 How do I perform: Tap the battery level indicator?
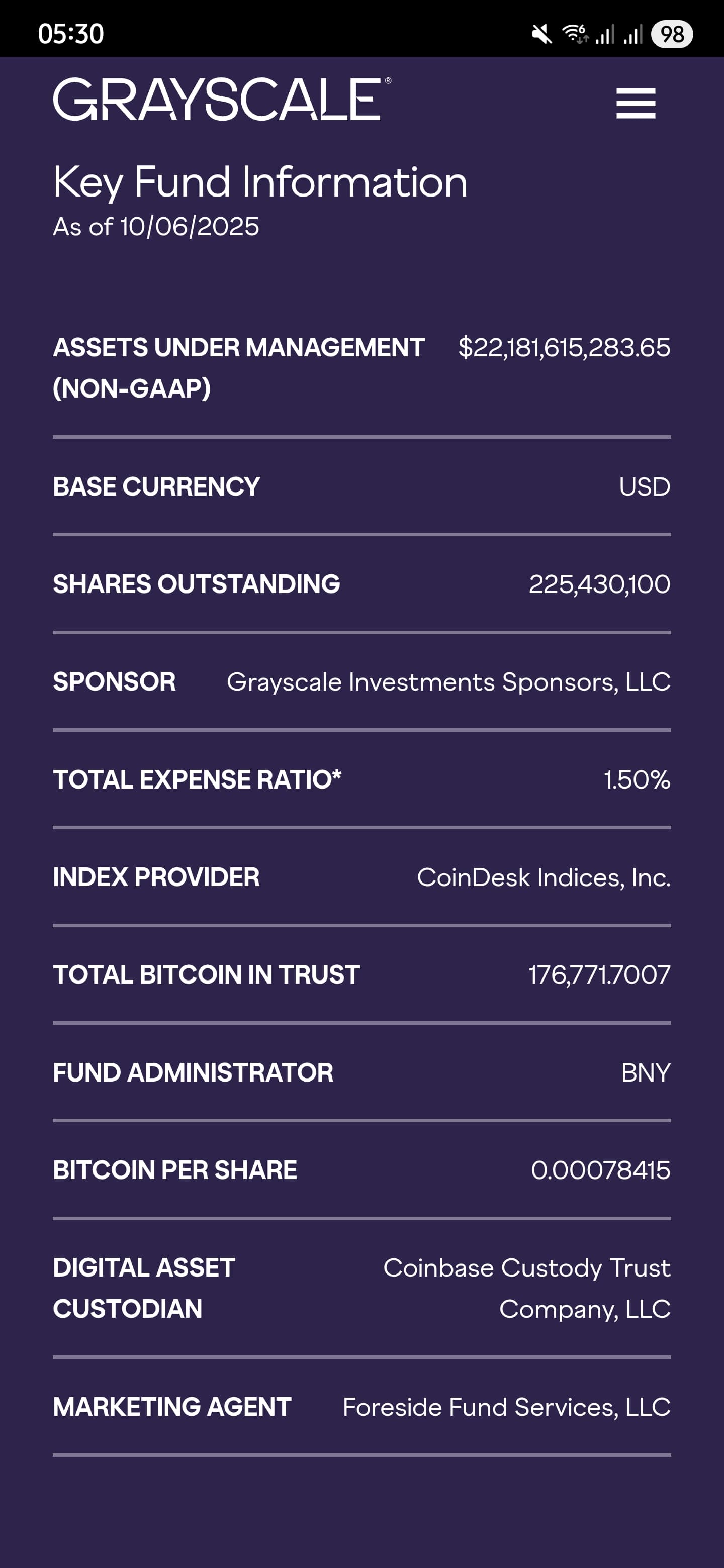[672, 34]
